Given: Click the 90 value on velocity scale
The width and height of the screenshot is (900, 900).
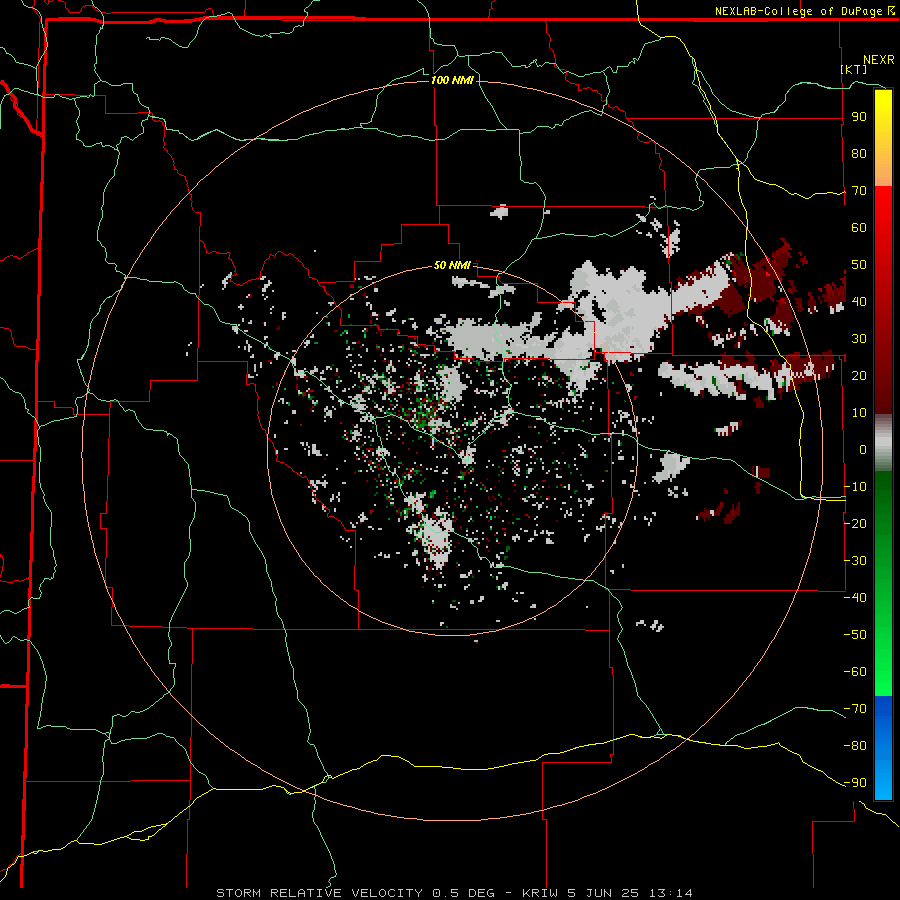Looking at the screenshot, I should coord(859,117).
